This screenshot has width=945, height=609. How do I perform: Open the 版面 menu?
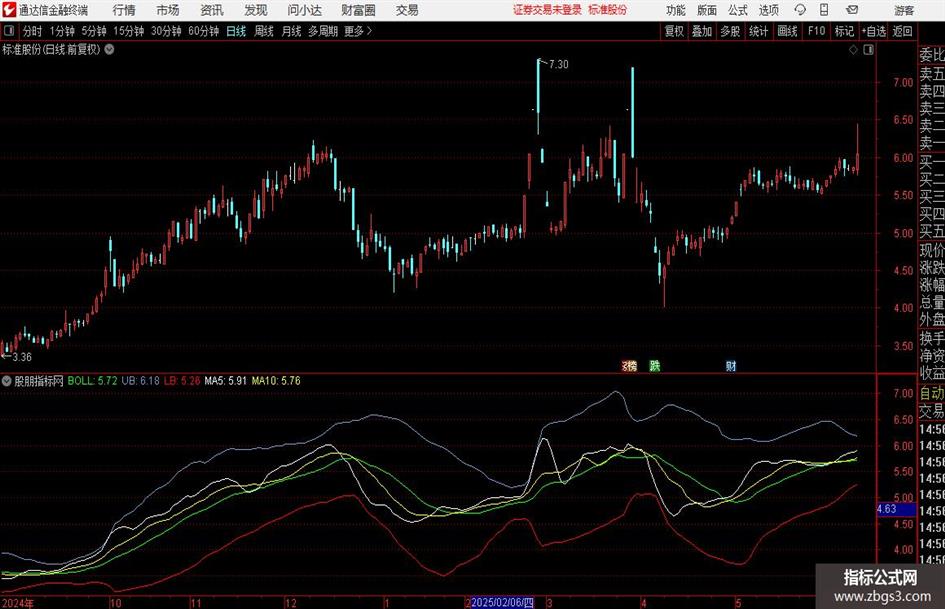pyautogui.click(x=707, y=10)
